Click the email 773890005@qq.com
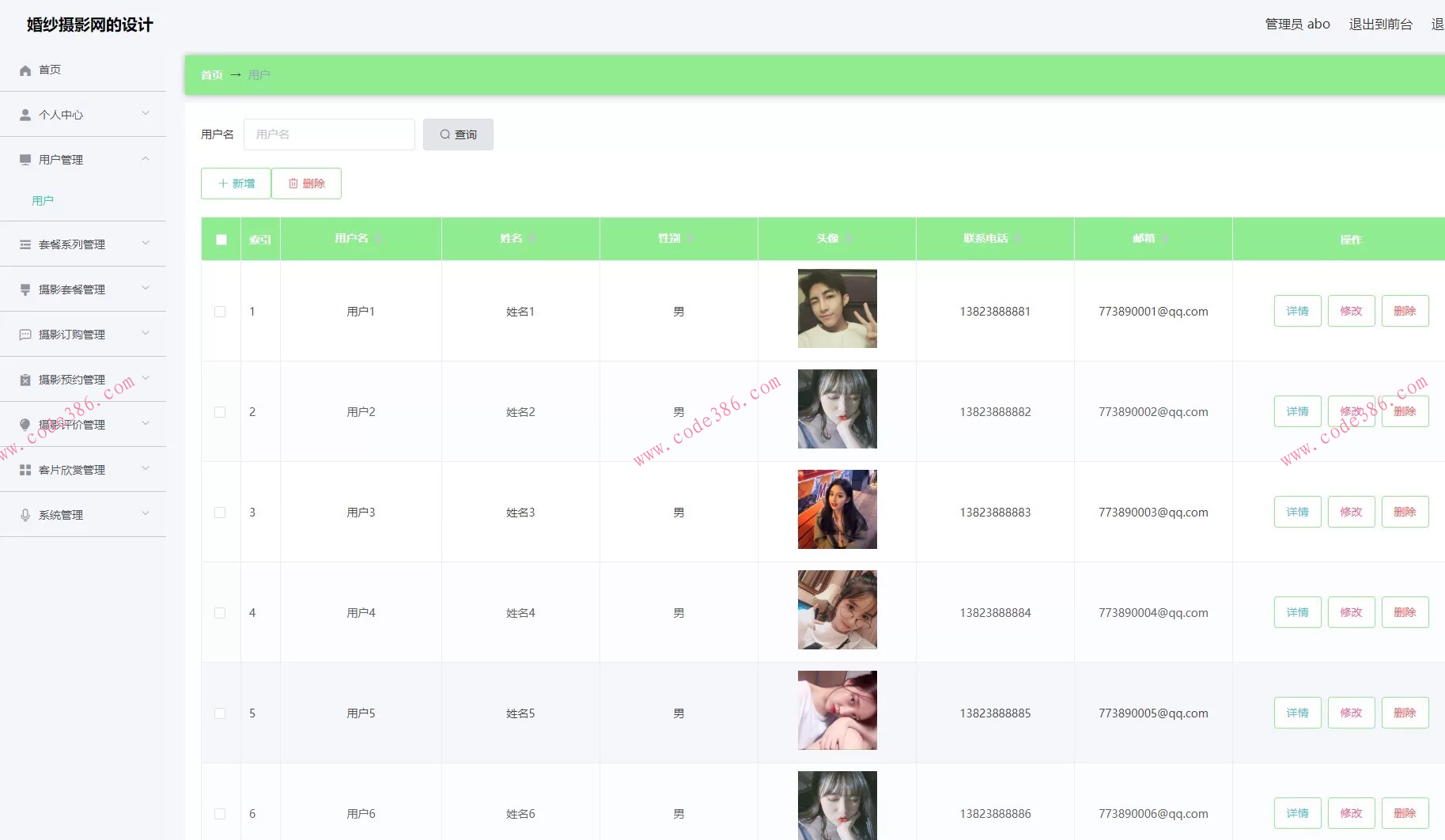 coord(1153,713)
